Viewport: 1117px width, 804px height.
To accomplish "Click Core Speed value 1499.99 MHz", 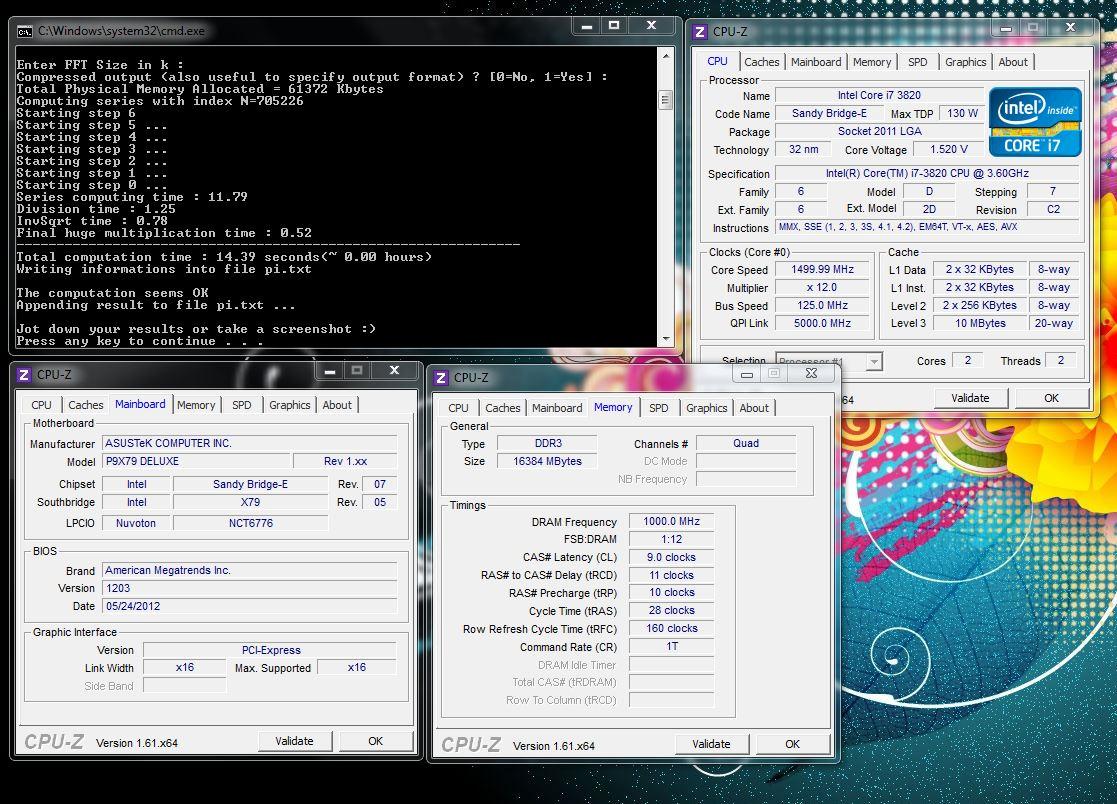I will (x=822, y=269).
